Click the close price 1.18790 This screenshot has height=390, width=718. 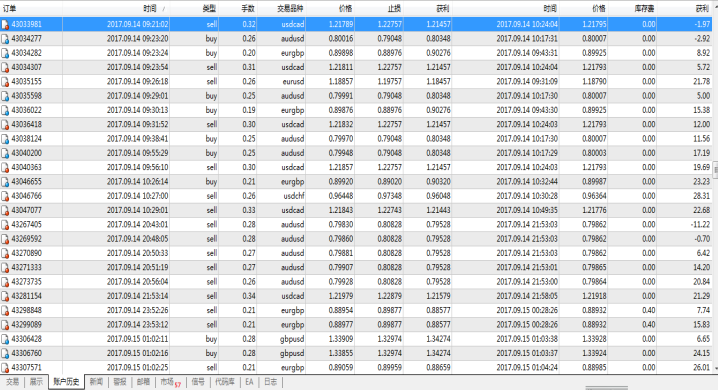point(594,81)
